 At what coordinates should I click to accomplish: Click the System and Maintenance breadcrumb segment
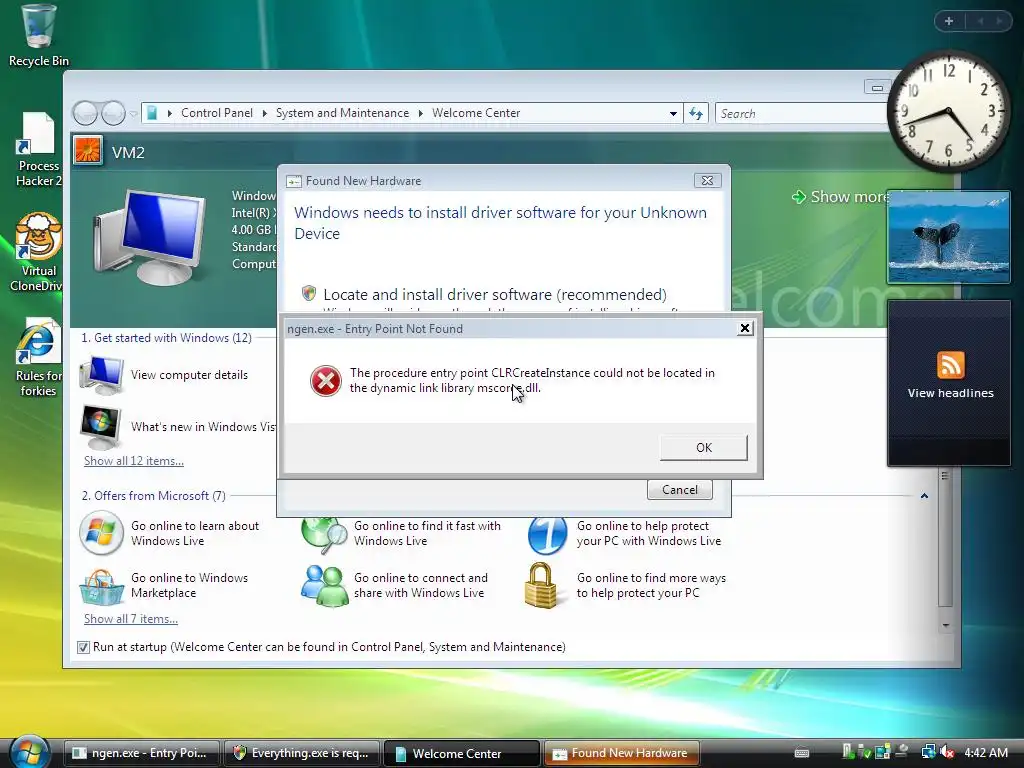point(342,113)
